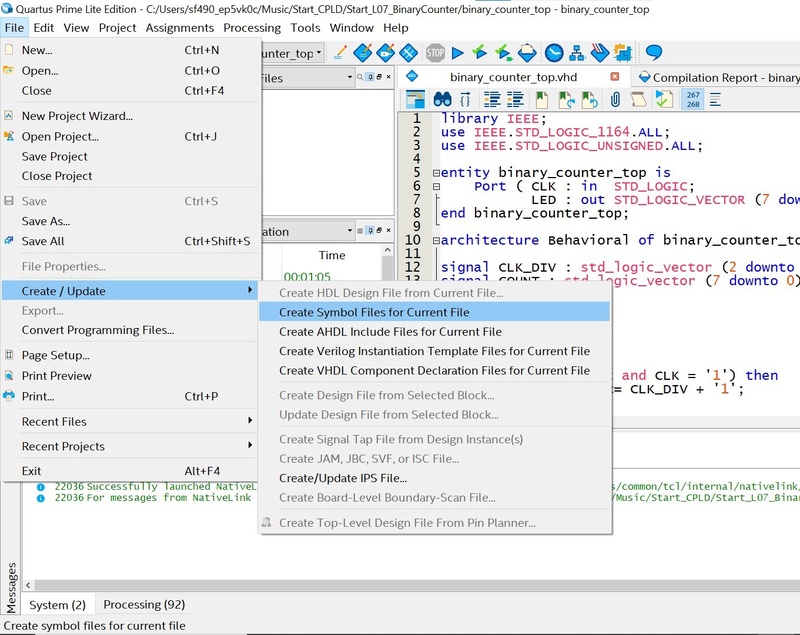Select Save All in File menu
Screen dimensions: 800x635
130,241
